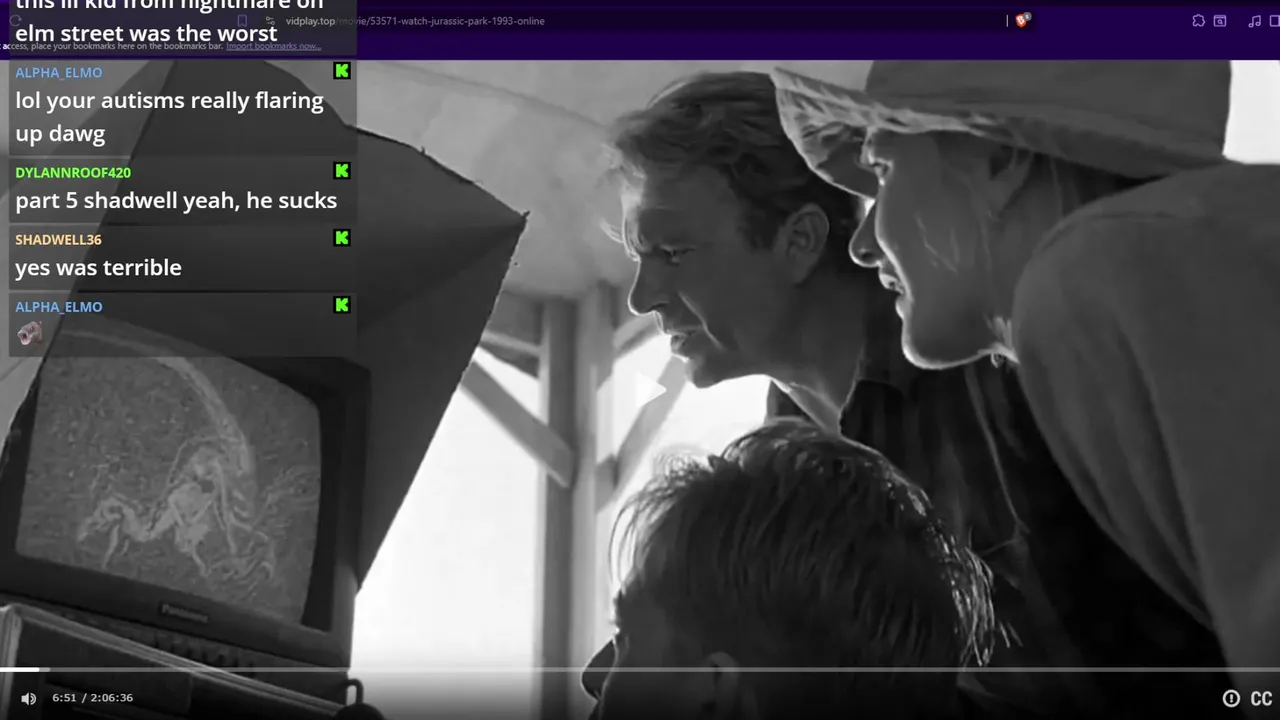Open the video info icon beside CC
The width and height of the screenshot is (1280, 720).
point(1231,699)
